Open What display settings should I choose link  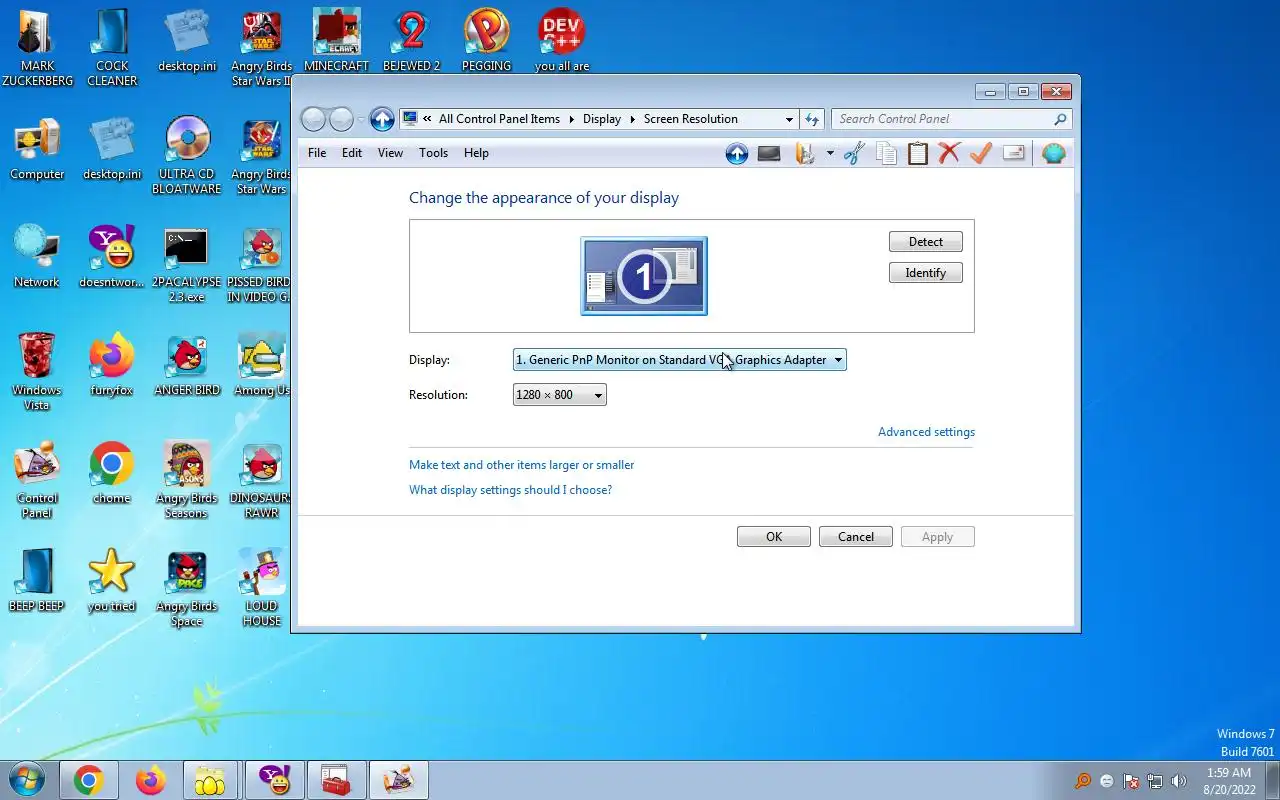pos(510,490)
